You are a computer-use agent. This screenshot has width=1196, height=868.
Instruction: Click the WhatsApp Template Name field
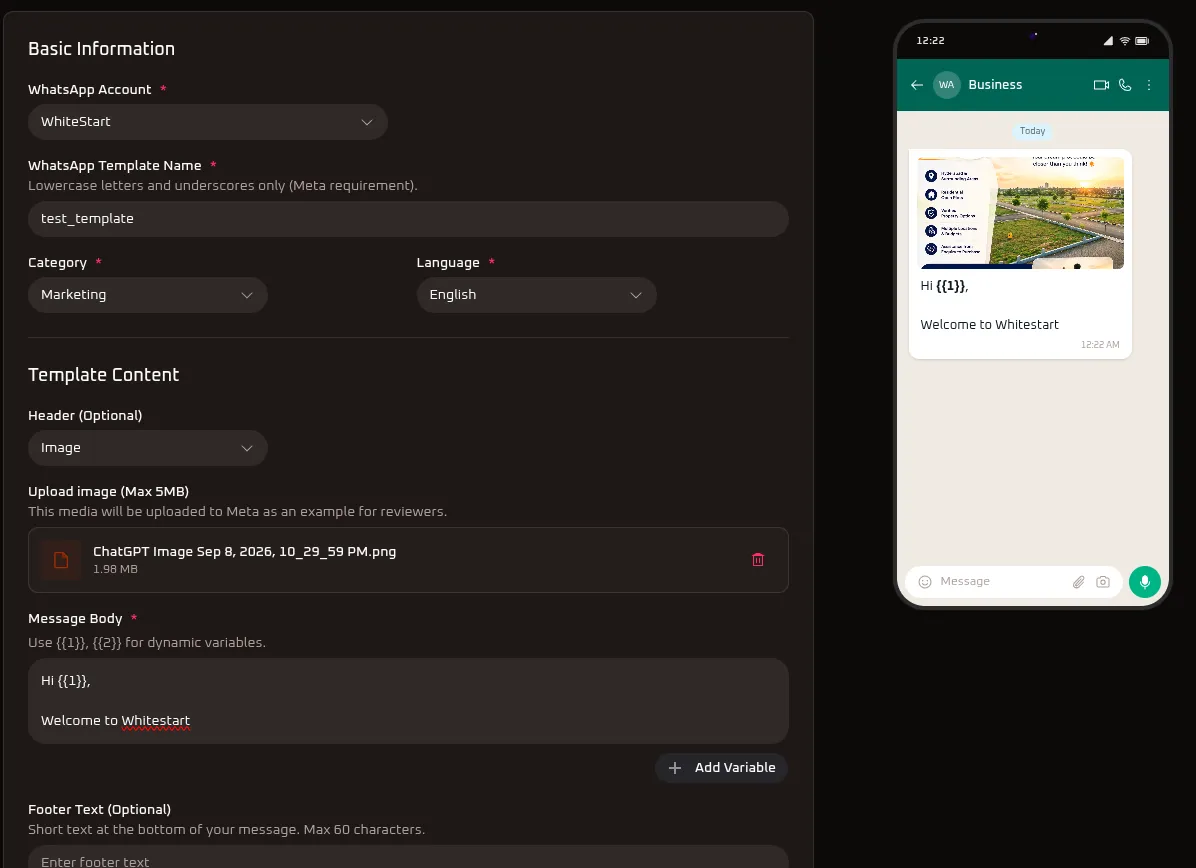[408, 219]
